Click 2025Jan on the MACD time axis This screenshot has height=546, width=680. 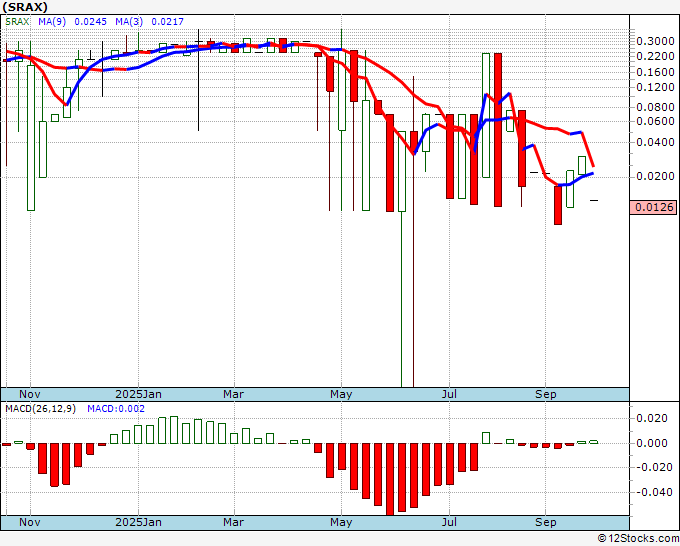[x=138, y=522]
